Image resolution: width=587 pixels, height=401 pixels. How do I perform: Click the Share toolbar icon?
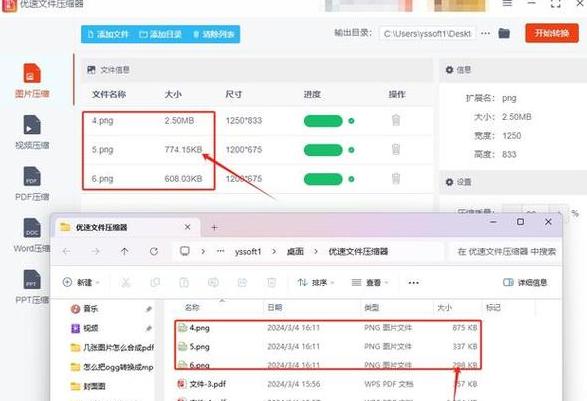[x=242, y=283]
